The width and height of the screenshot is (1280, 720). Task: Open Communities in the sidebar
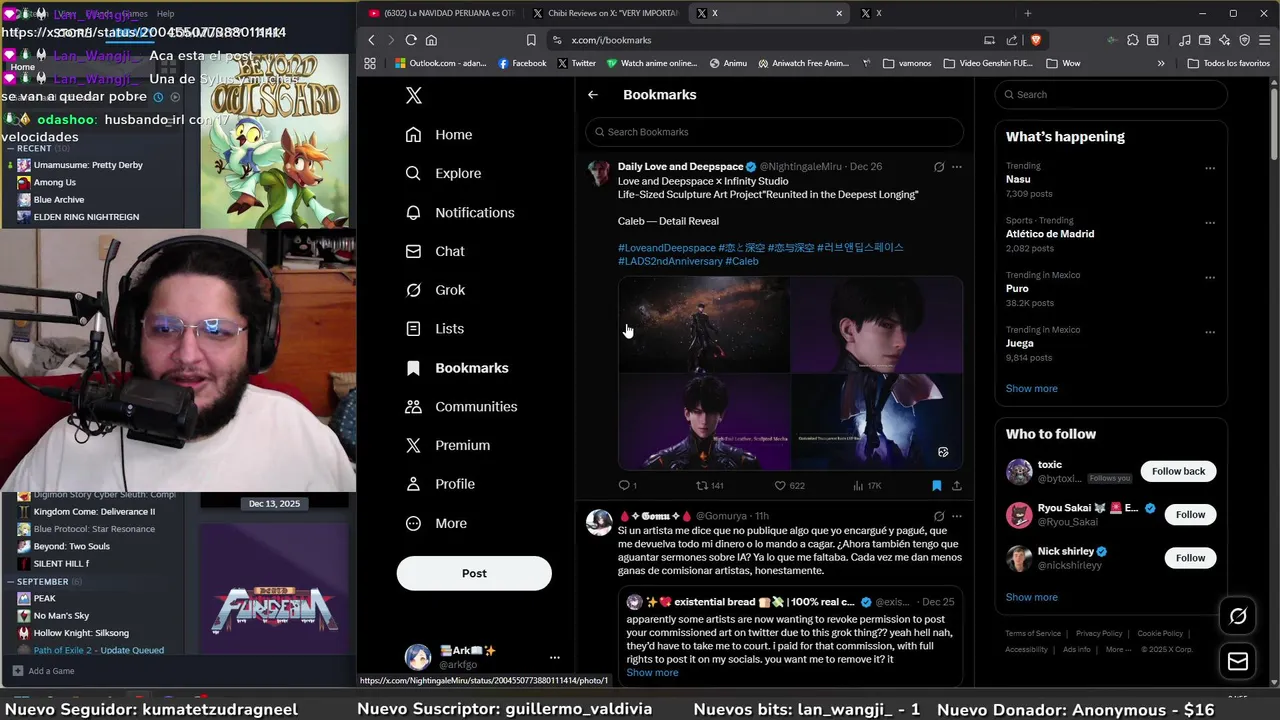point(461,406)
